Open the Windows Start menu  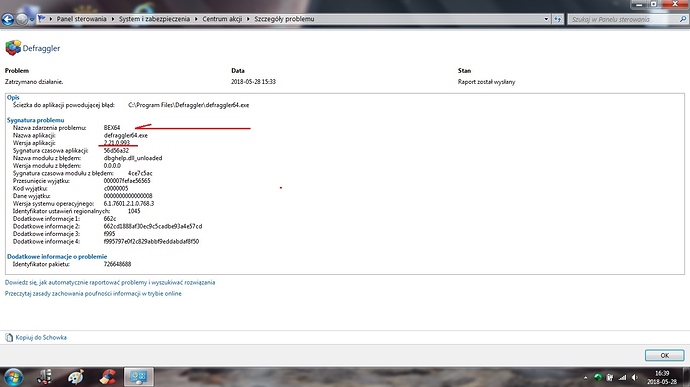tap(13, 377)
